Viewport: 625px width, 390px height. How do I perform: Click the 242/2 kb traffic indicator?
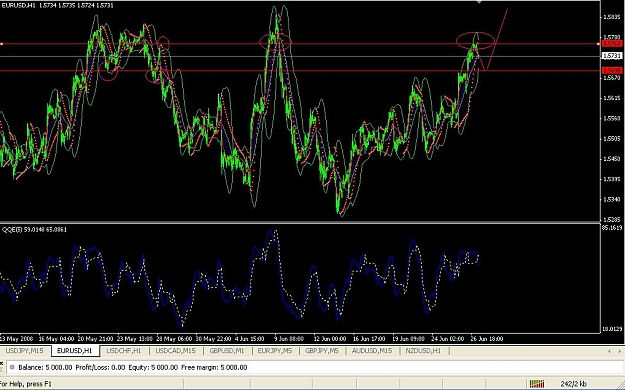tap(573, 384)
